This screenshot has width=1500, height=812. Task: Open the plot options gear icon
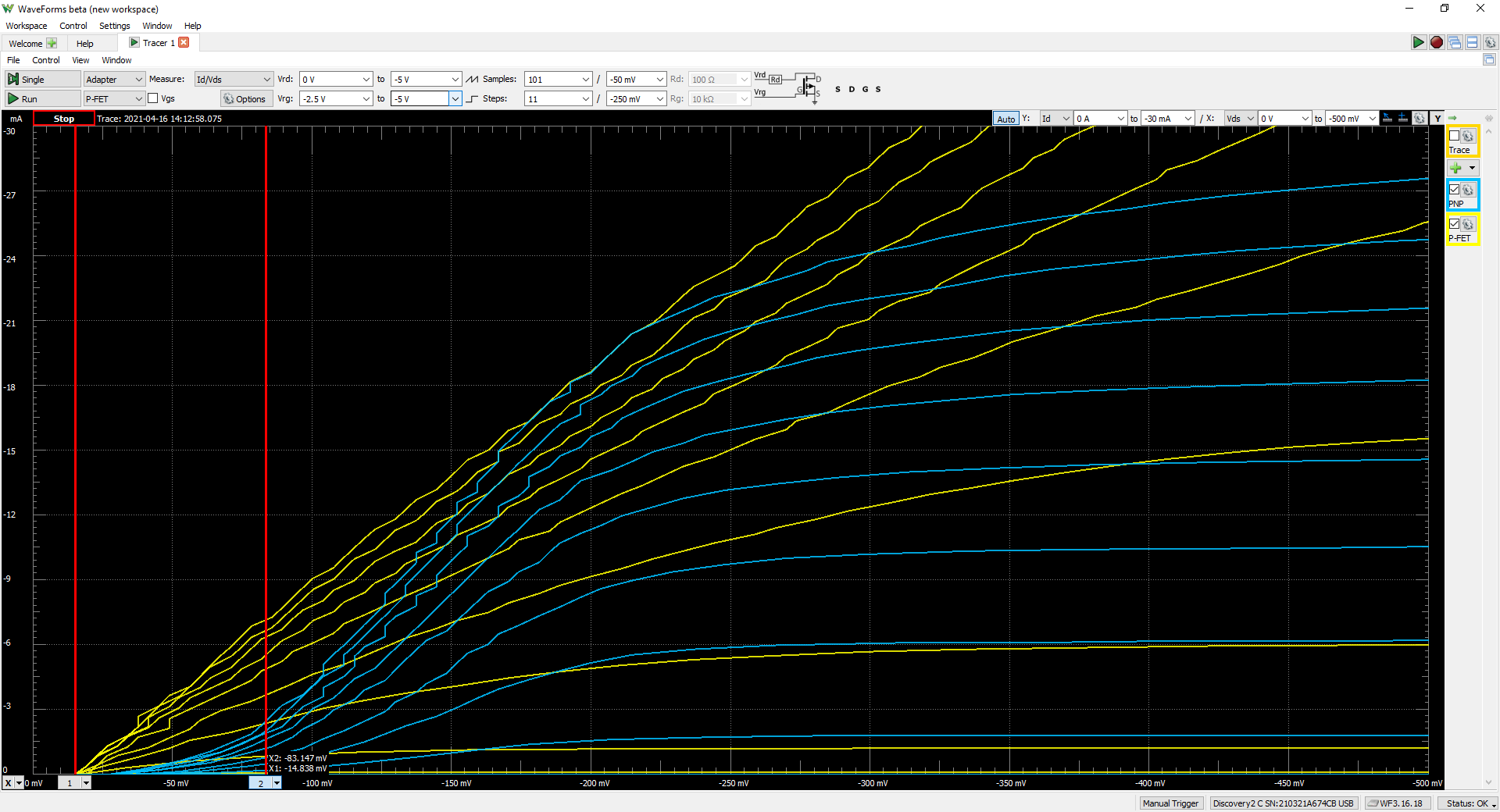[x=1420, y=119]
